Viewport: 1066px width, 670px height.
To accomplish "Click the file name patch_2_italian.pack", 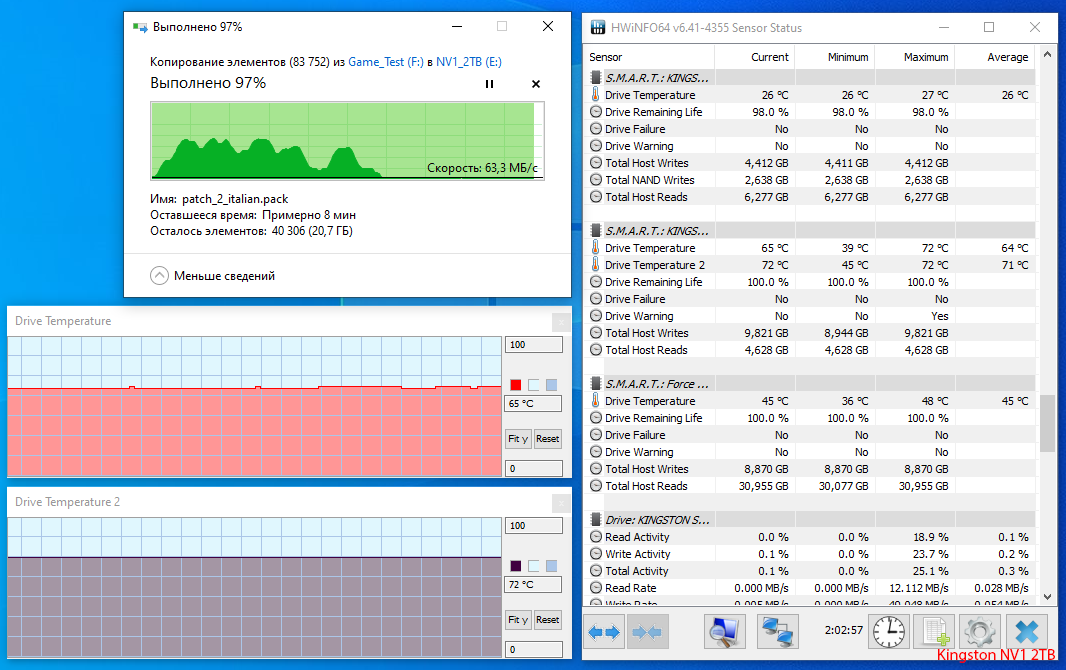I will [235, 199].
